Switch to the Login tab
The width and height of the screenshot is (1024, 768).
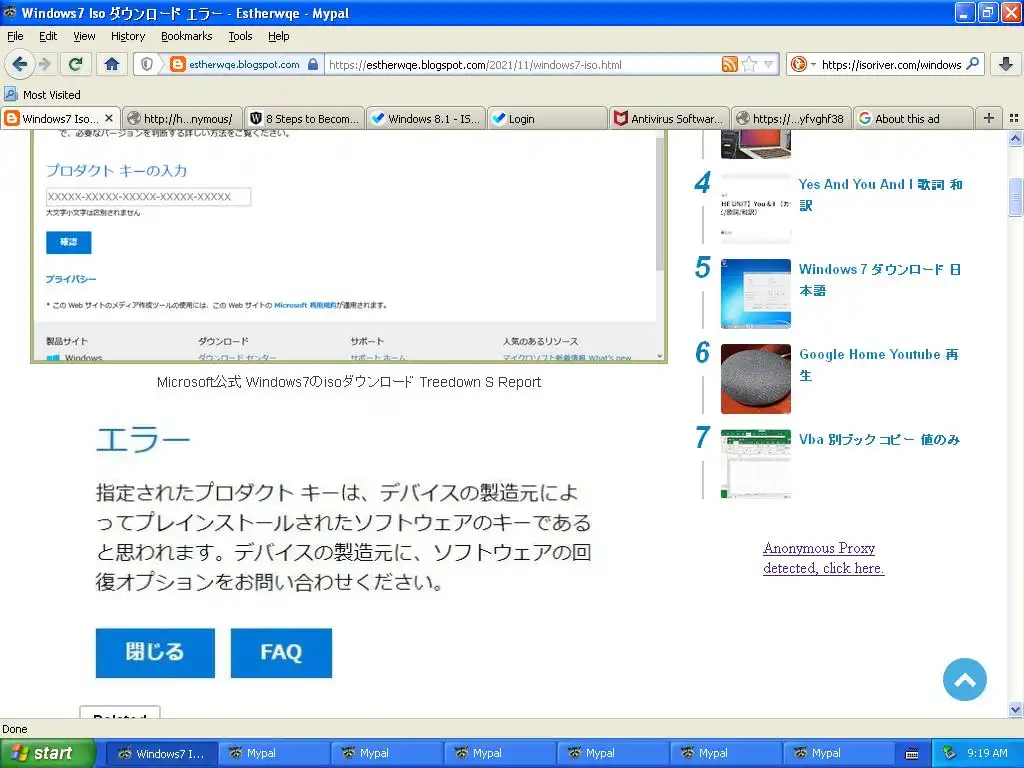(547, 119)
